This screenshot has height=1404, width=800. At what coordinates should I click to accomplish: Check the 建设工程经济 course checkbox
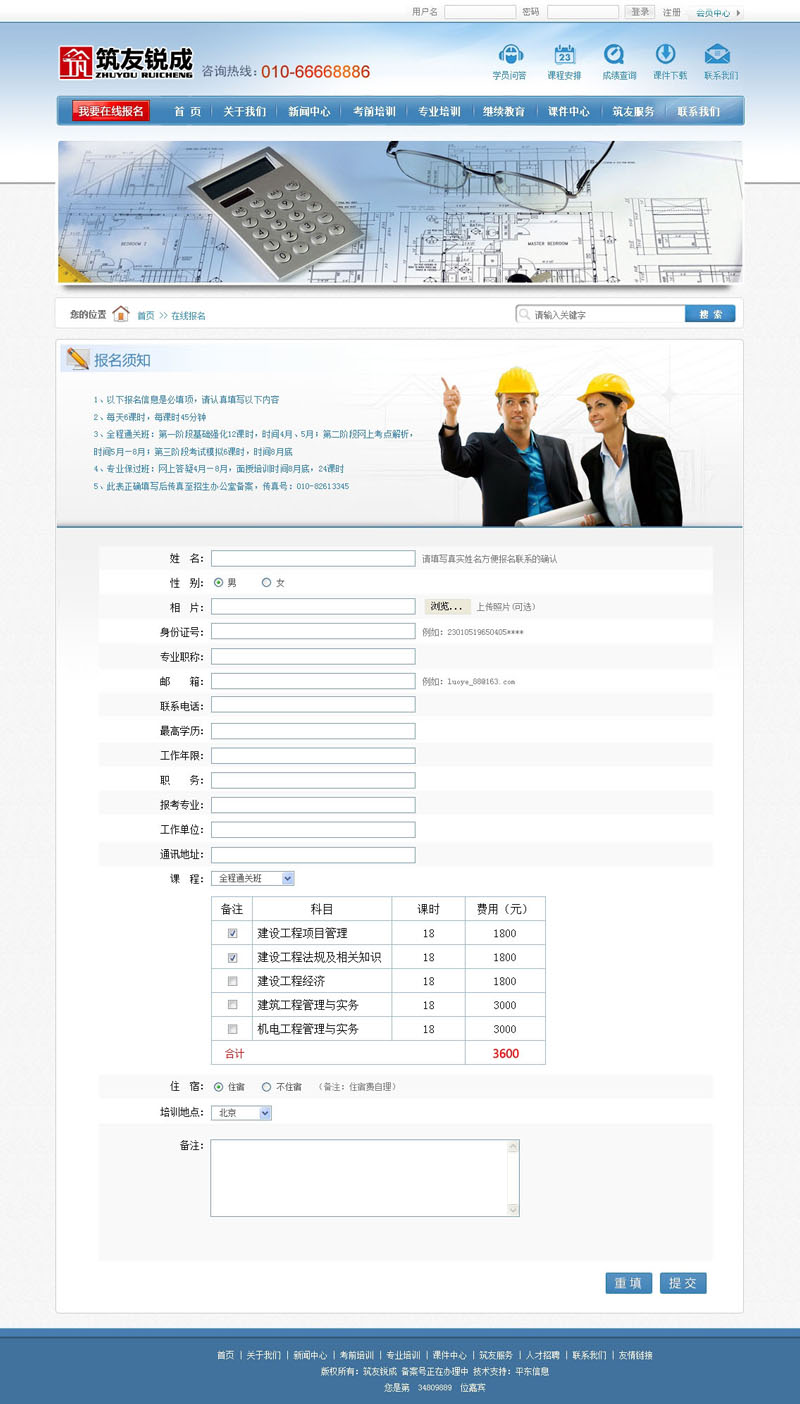[233, 981]
